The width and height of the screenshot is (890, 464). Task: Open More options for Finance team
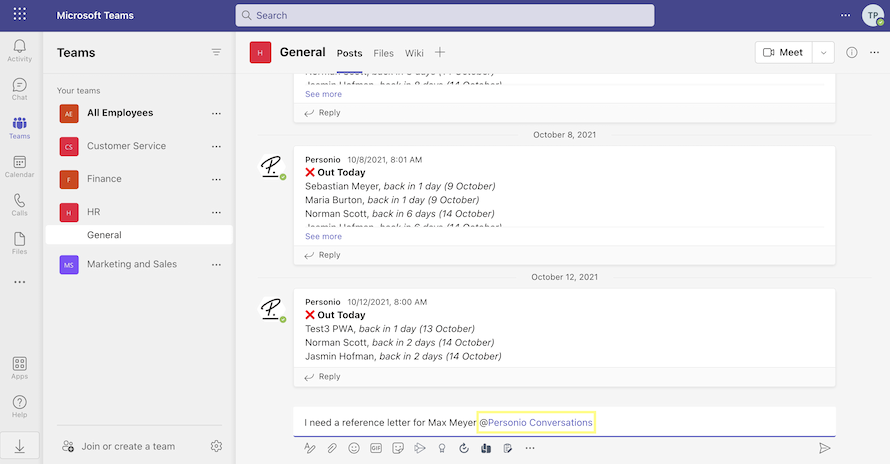[x=216, y=179]
